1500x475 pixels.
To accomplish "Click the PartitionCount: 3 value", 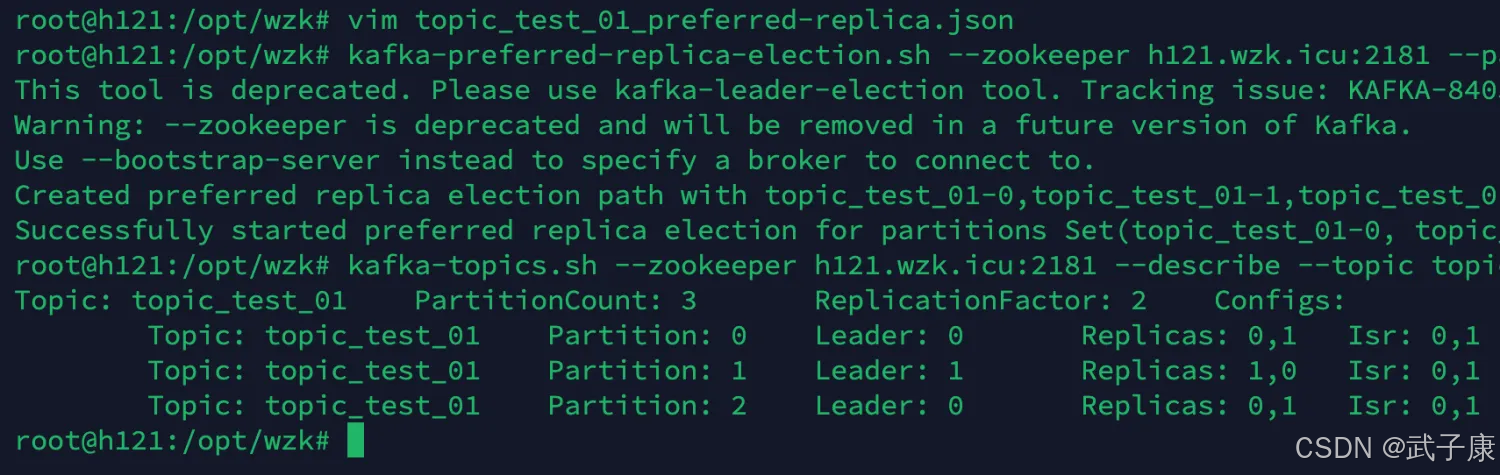I will 556,300.
